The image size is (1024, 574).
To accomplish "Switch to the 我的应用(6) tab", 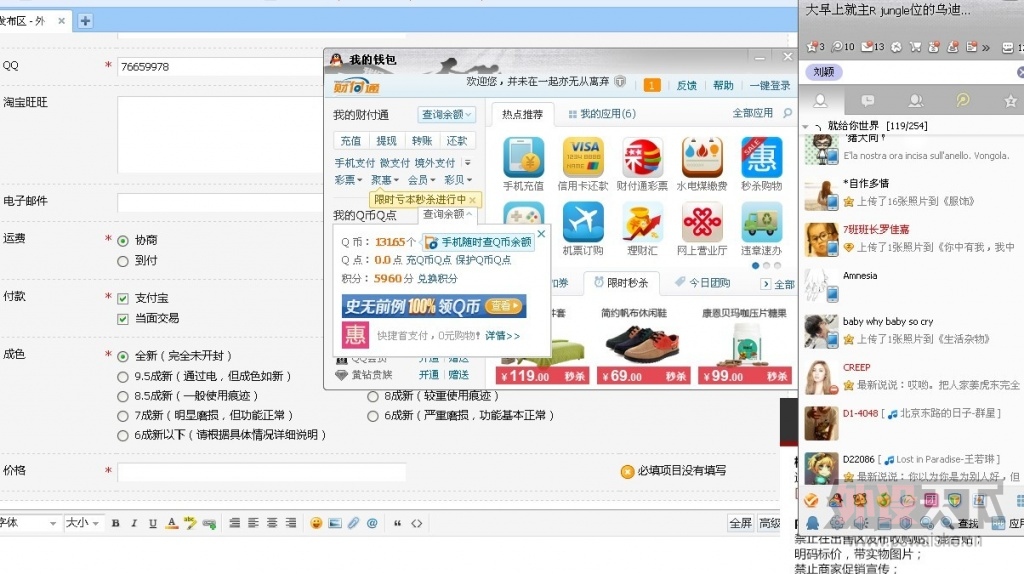I will coord(601,114).
